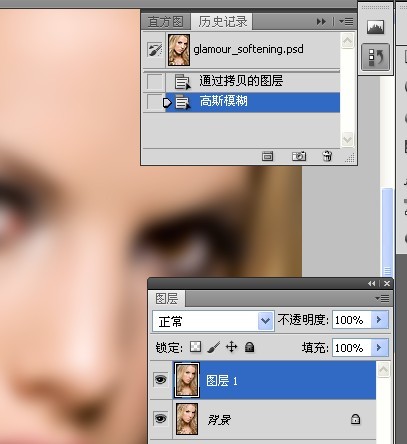Click the 填充 100% input field
407x444 pixels.
(352, 348)
